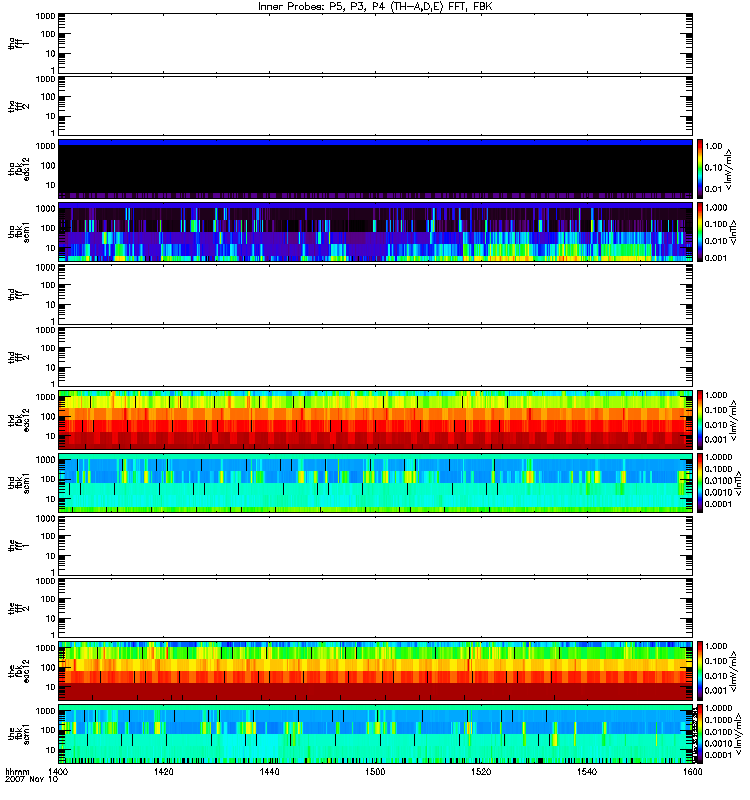Click the "1500" time axis label
The width and height of the screenshot is (750, 800).
pos(375,771)
